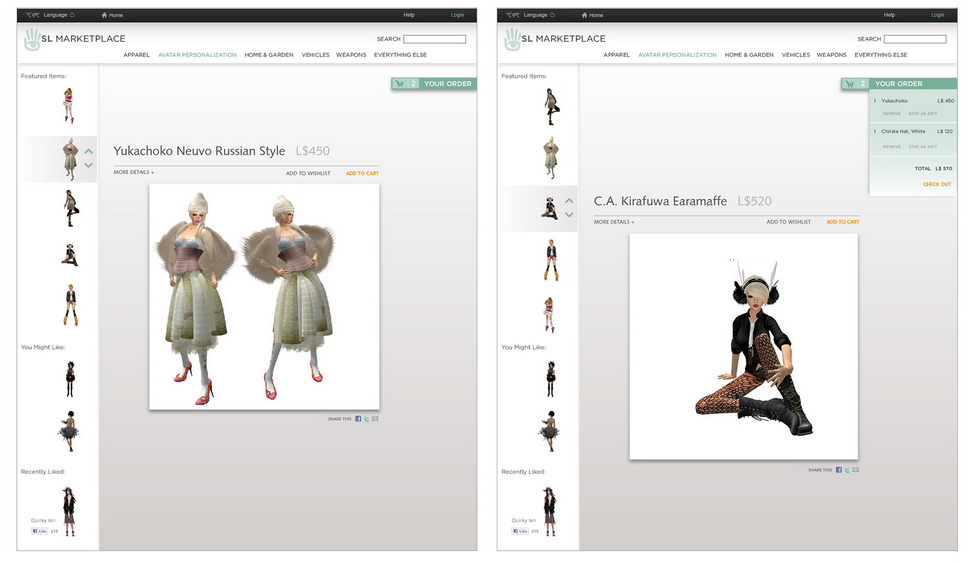Click the Login link in left page
This screenshot has height=564, width=975.
click(457, 15)
